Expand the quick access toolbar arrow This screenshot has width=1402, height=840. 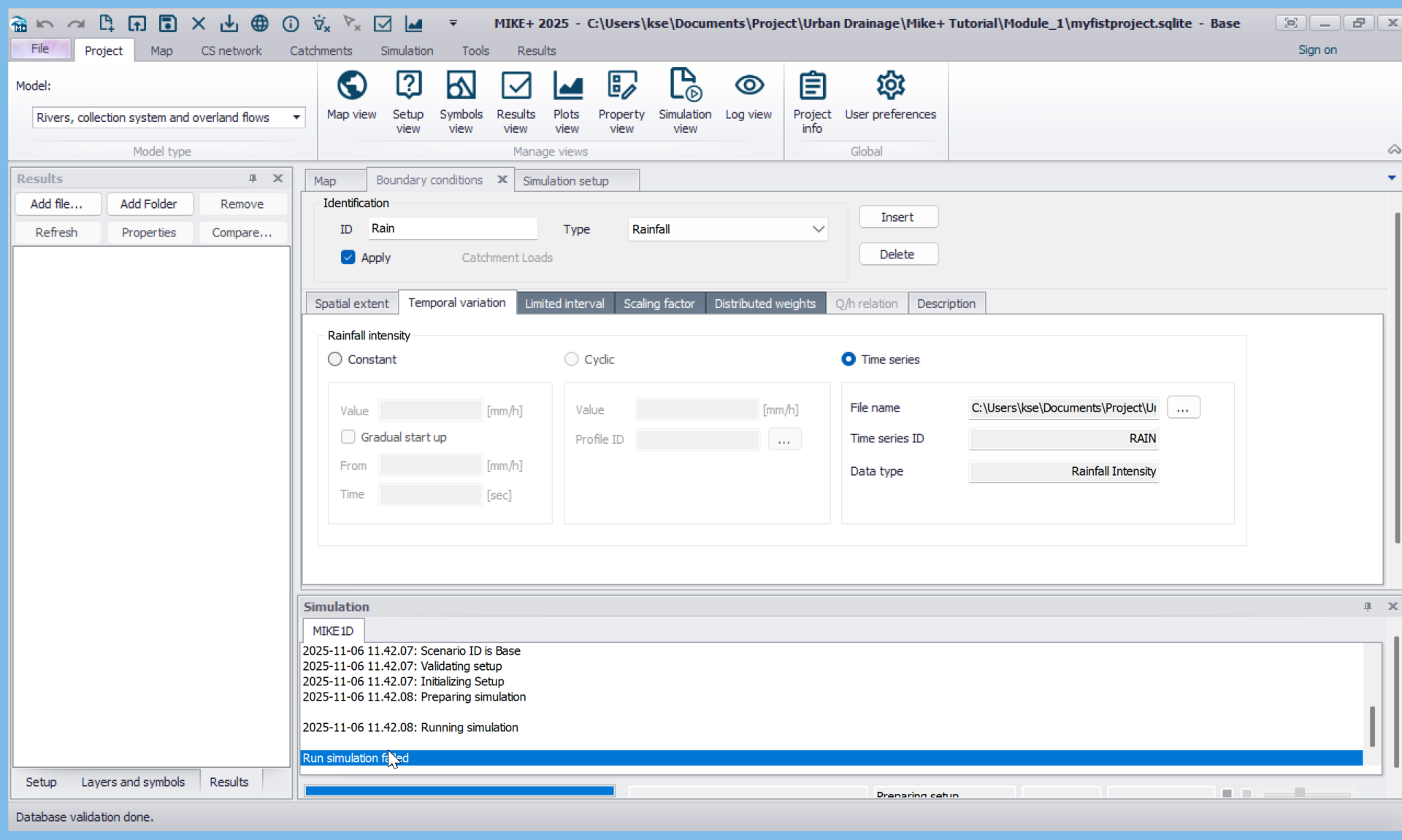[453, 23]
